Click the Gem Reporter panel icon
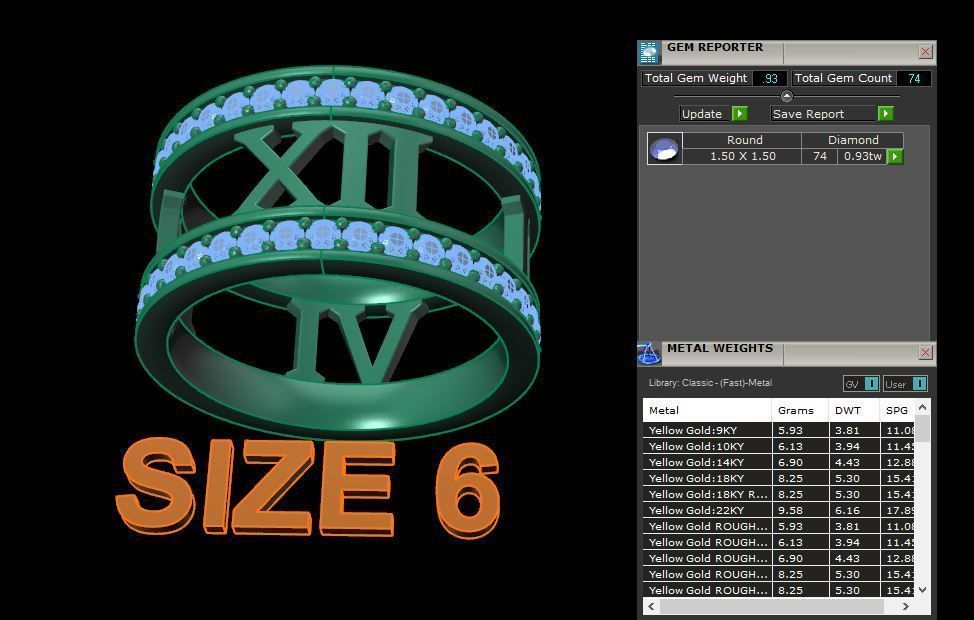Viewport: 974px width, 620px height. (649, 52)
